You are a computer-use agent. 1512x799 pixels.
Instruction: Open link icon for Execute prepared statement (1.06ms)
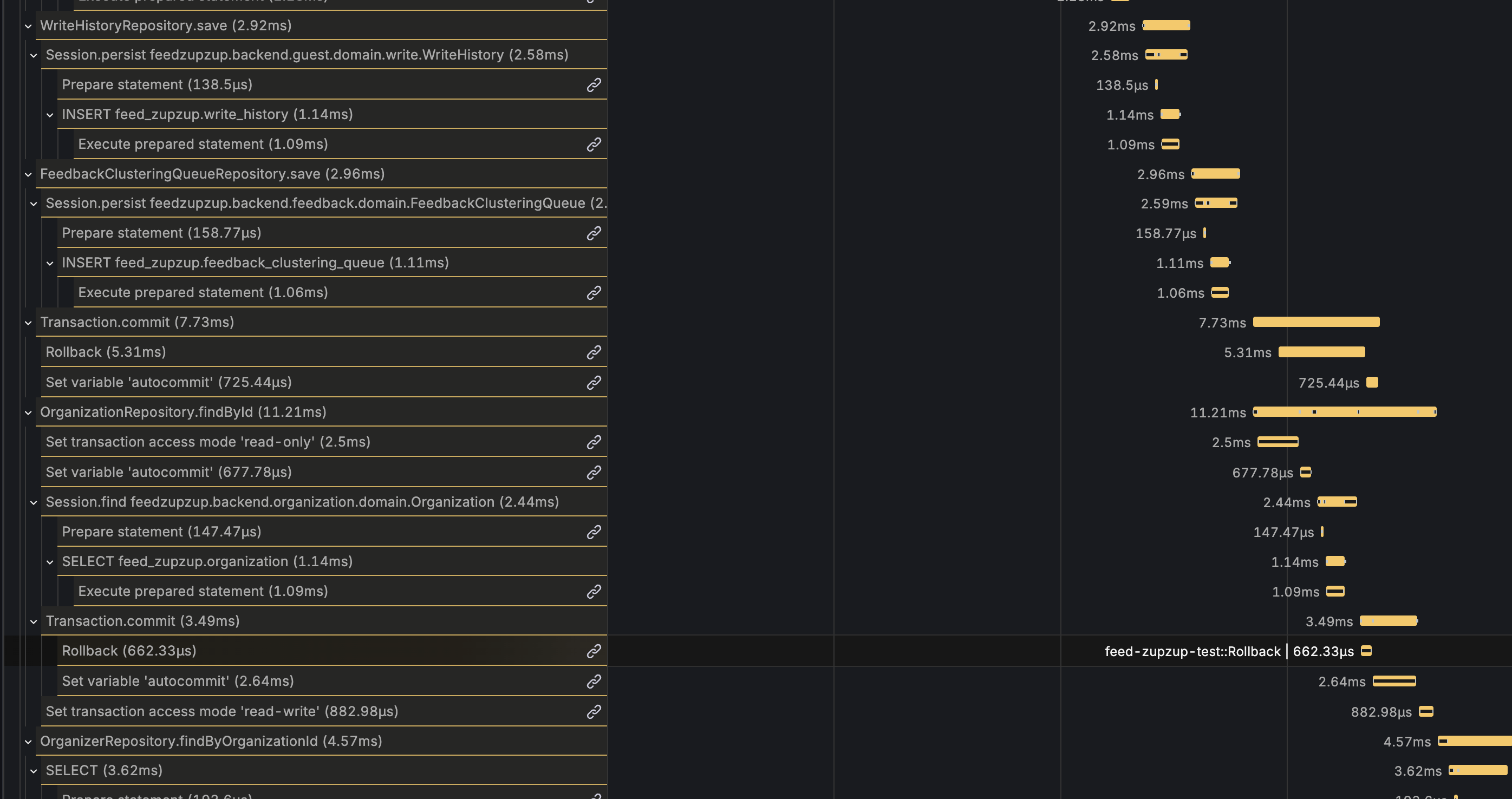click(x=594, y=293)
